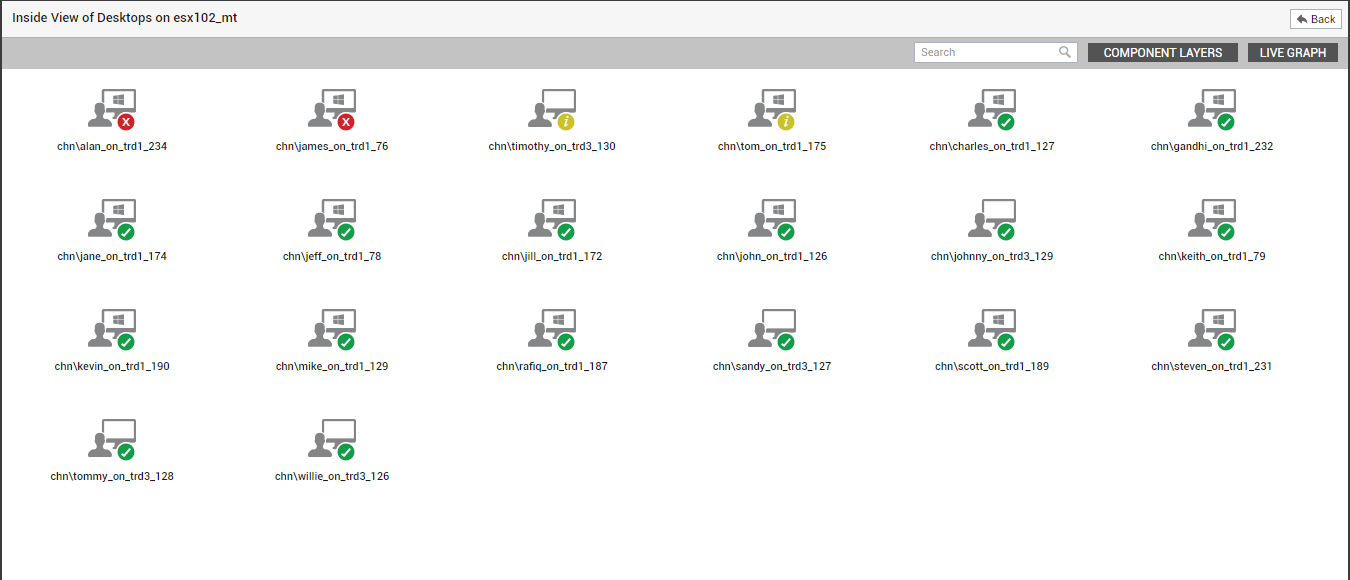The image size is (1350, 580).
Task: Focus the Search input field
Action: (995, 52)
